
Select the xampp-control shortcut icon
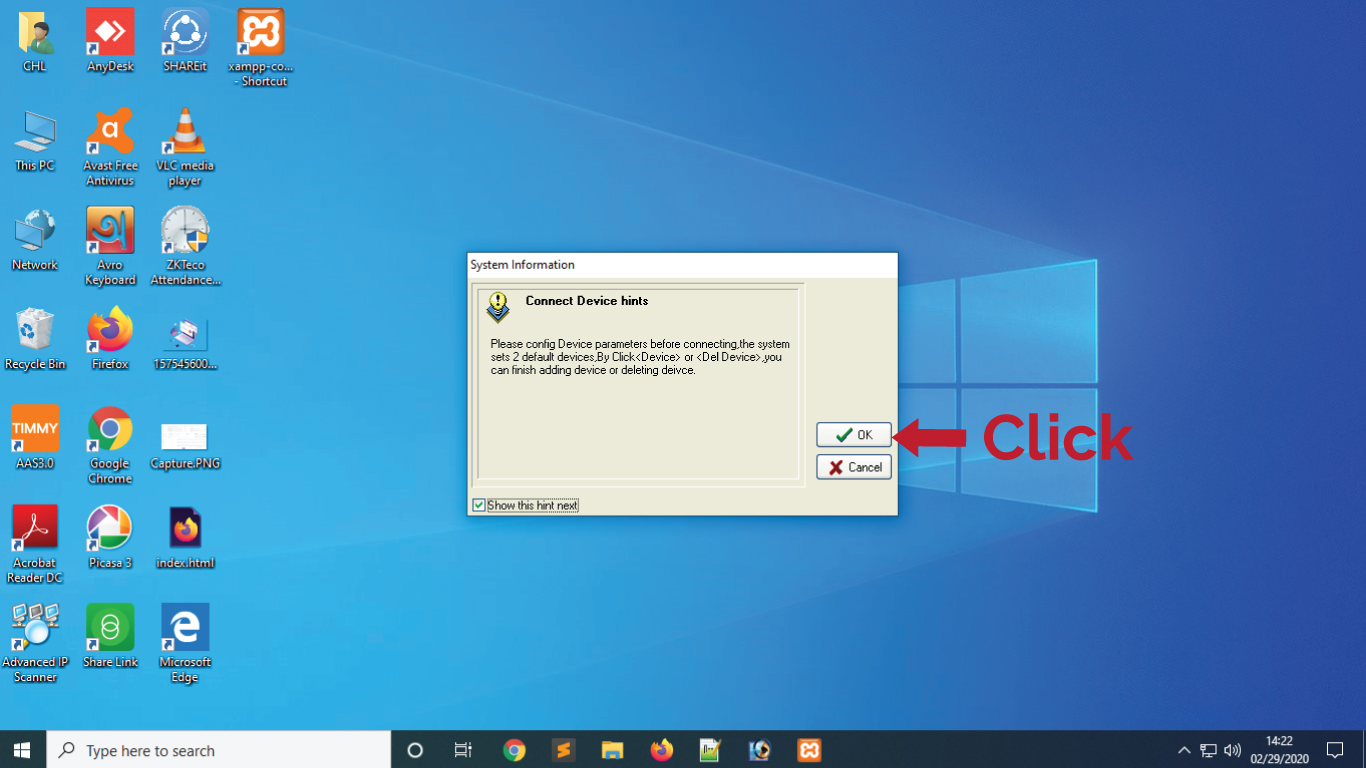(x=260, y=48)
